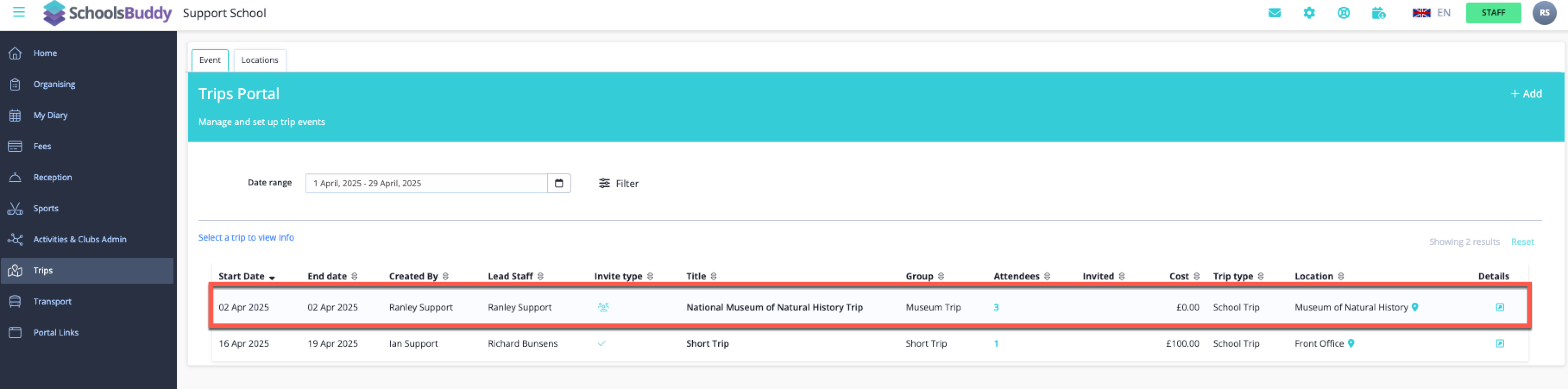
Task: Select Trips in sidebar
Action: pyautogui.click(x=87, y=270)
